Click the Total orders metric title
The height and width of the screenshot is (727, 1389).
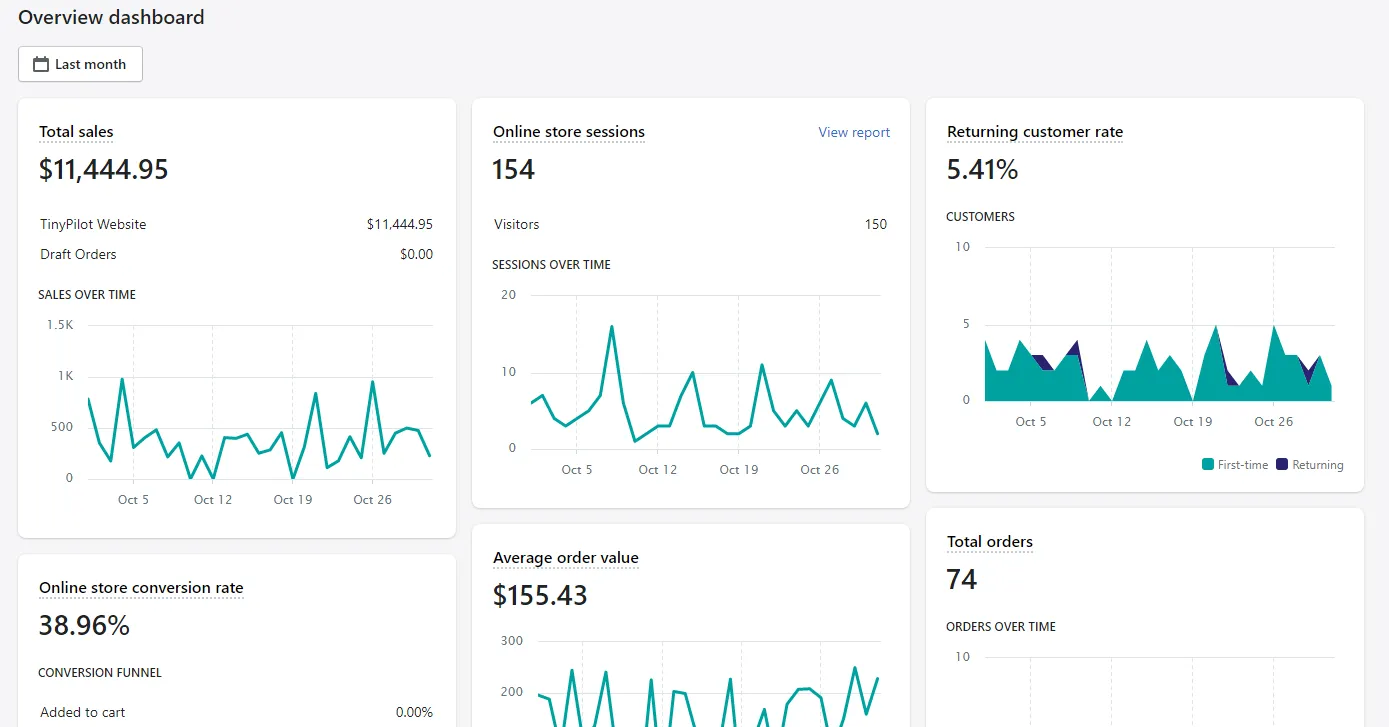(989, 541)
